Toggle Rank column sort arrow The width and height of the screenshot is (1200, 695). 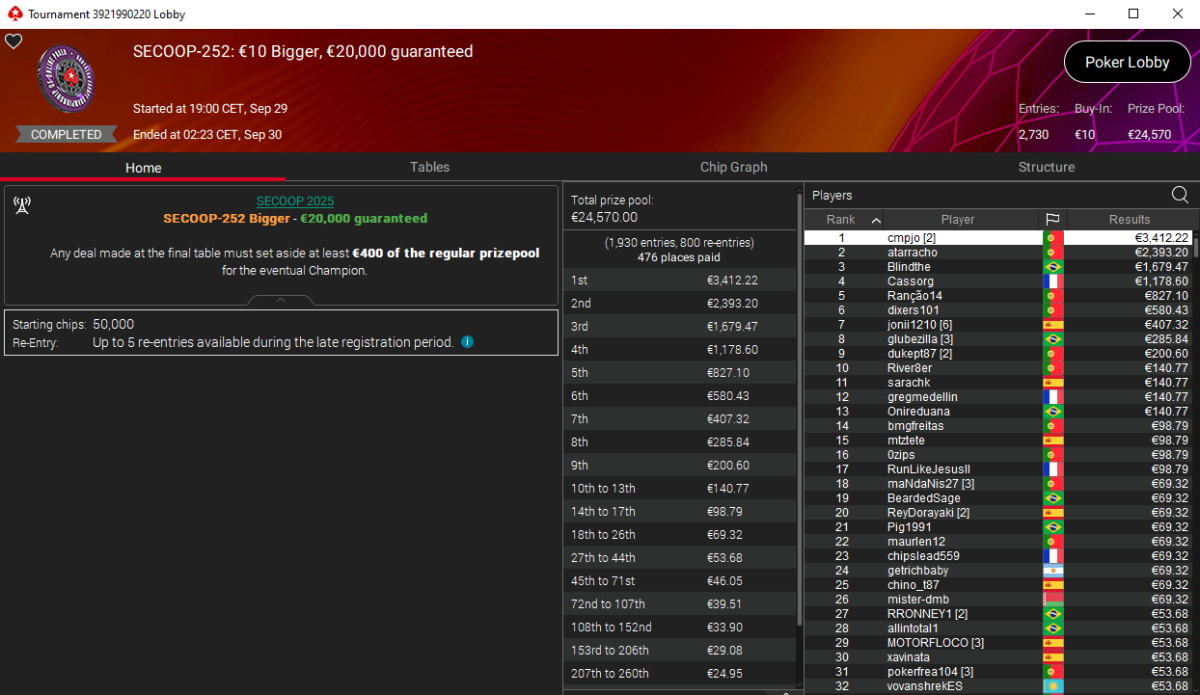[877, 220]
